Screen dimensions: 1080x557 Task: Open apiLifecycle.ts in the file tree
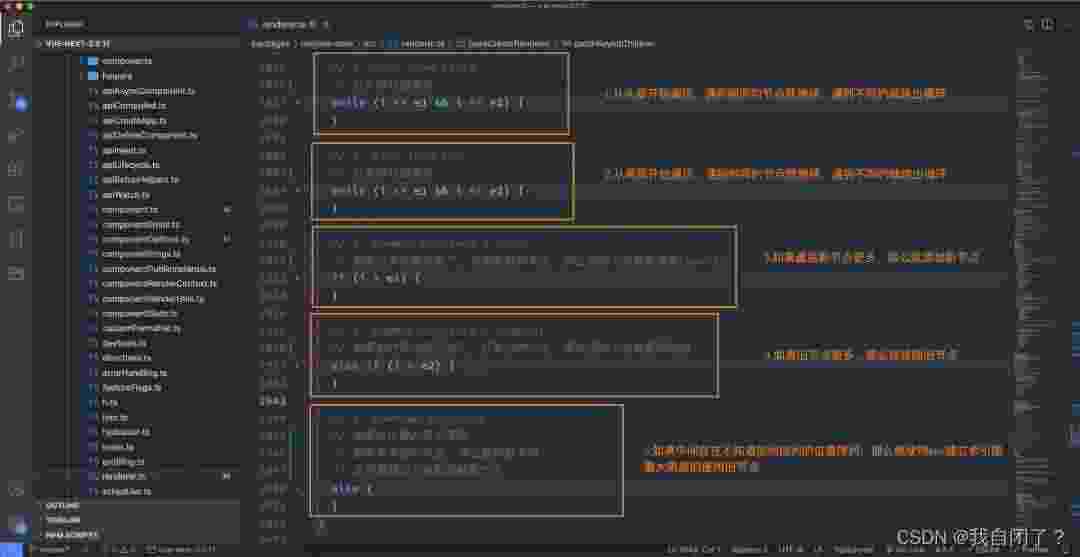(131, 165)
